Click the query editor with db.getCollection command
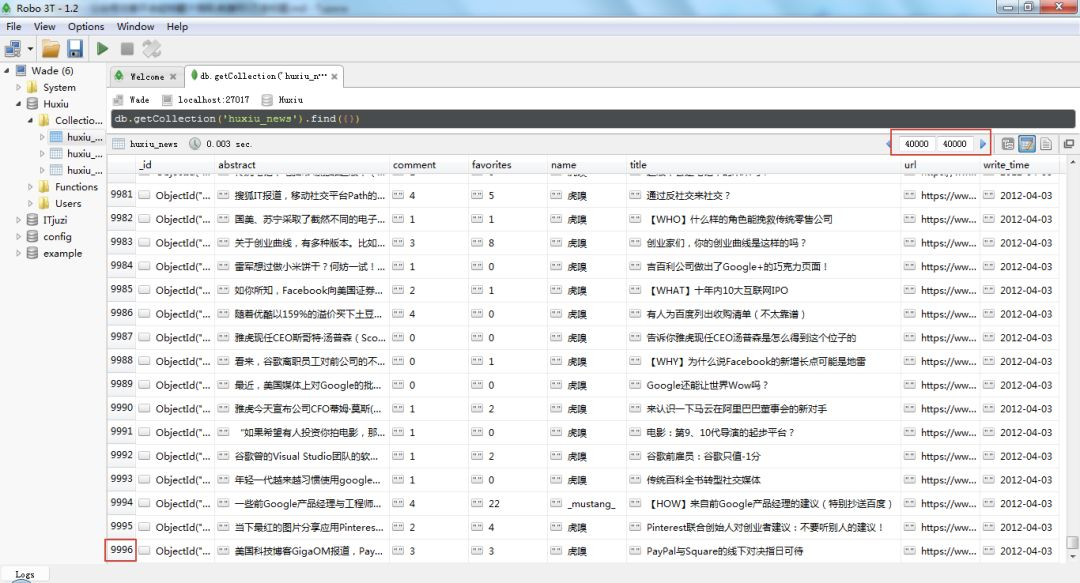The width and height of the screenshot is (1080, 583). tap(592, 119)
